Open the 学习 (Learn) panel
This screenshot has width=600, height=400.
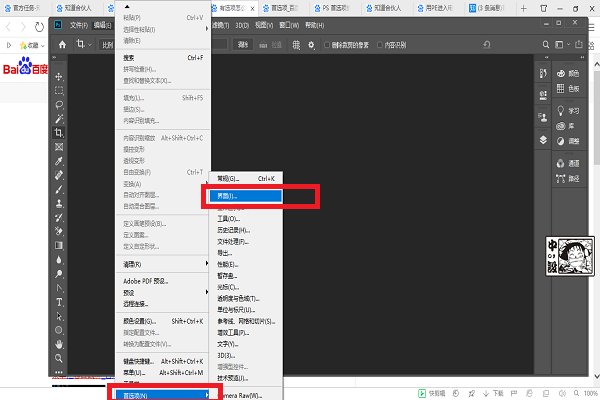click(x=568, y=111)
